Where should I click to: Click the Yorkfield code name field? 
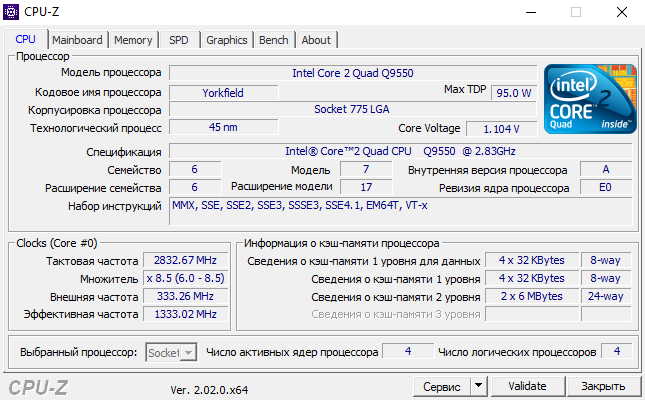tap(223, 93)
